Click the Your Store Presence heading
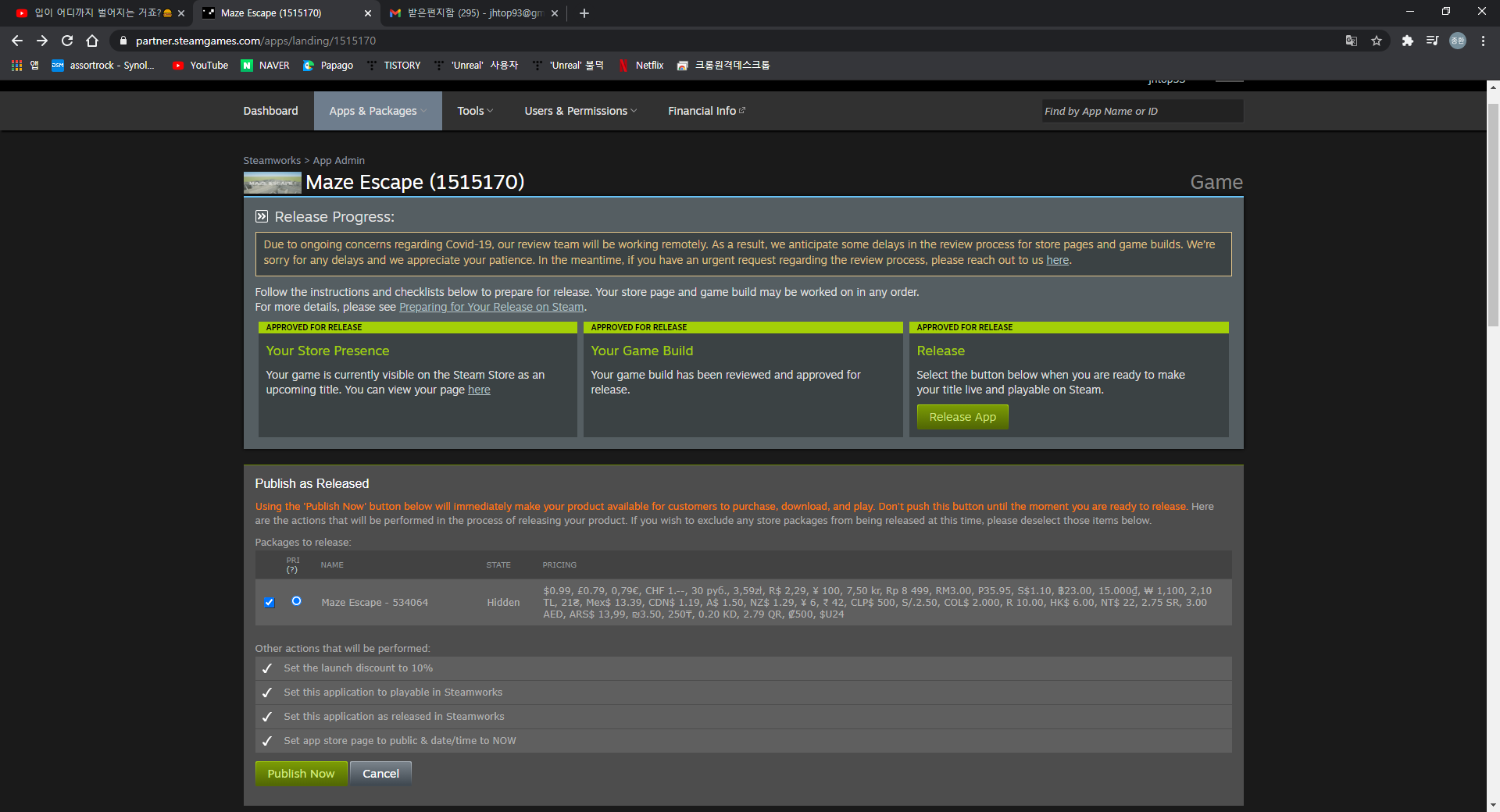 pyautogui.click(x=327, y=351)
